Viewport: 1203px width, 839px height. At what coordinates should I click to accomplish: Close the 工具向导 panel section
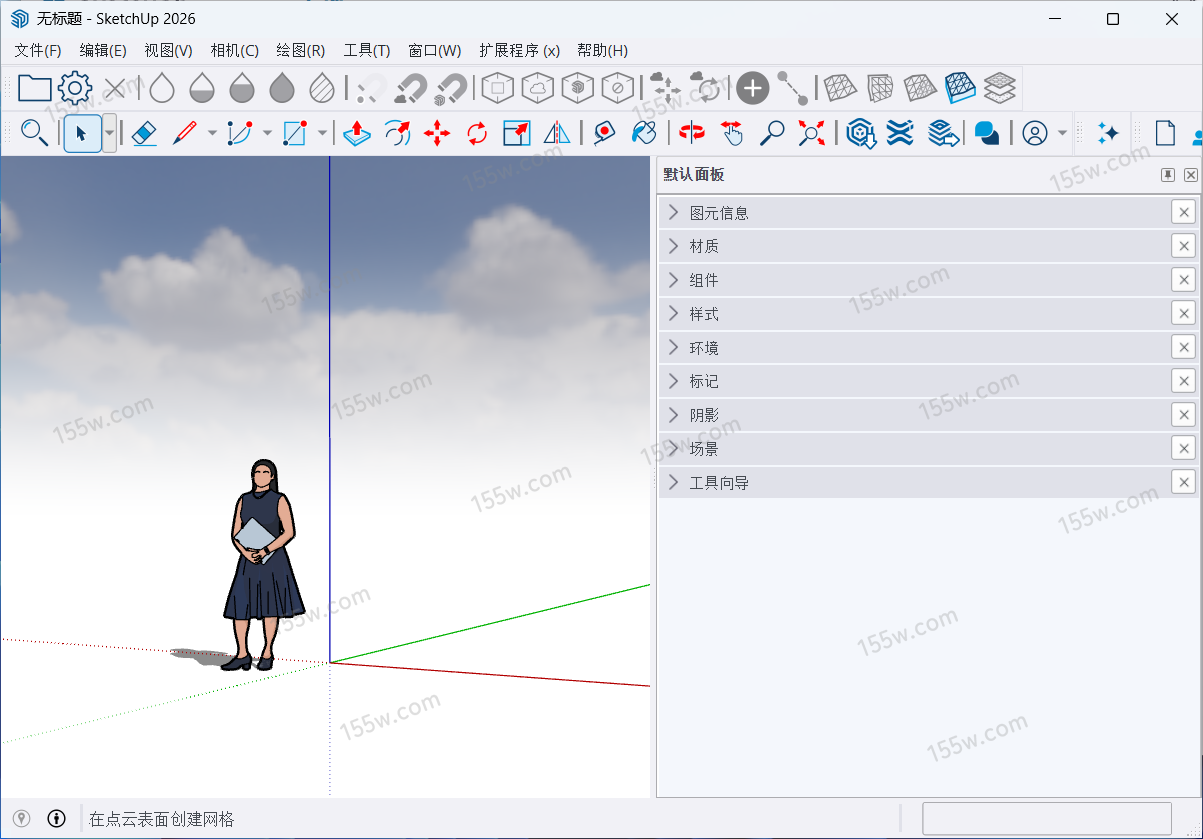[x=1183, y=483]
